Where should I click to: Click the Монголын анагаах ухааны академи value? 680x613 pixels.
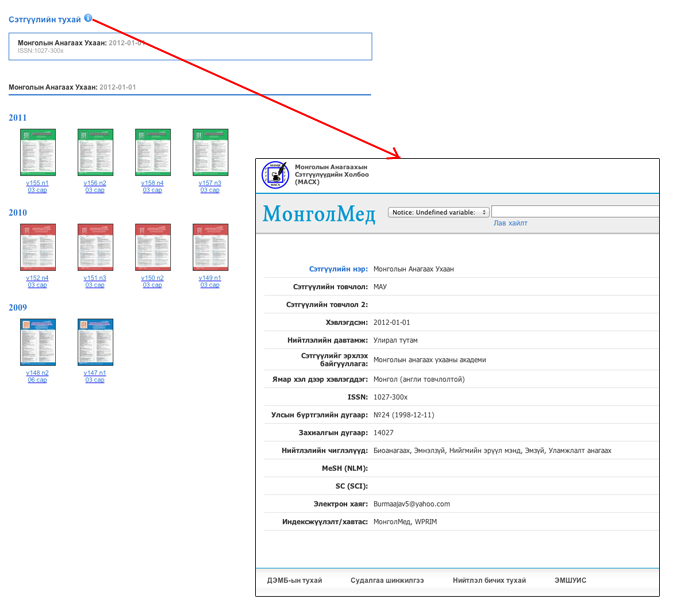pos(430,360)
